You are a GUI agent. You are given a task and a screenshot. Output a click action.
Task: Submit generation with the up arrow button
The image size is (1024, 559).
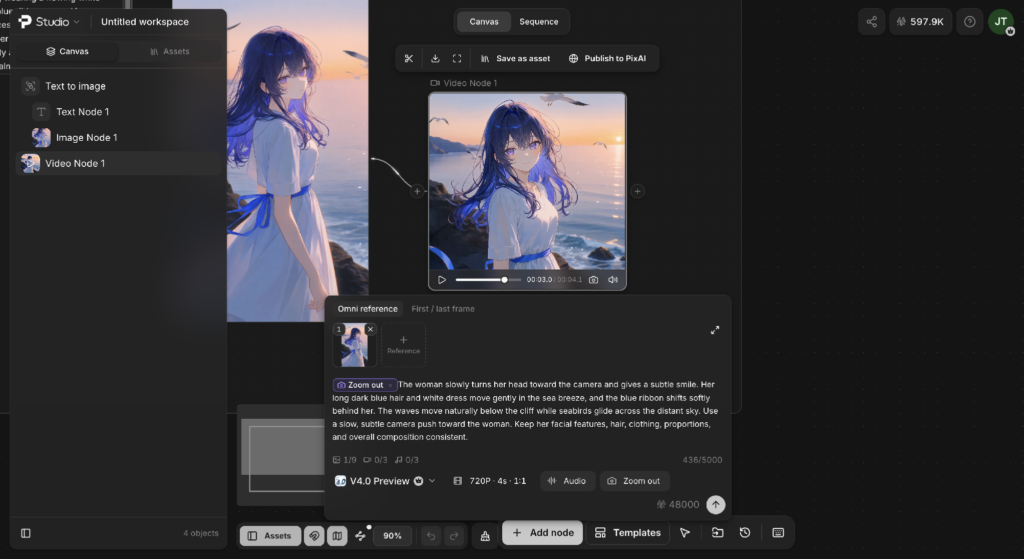tap(716, 504)
